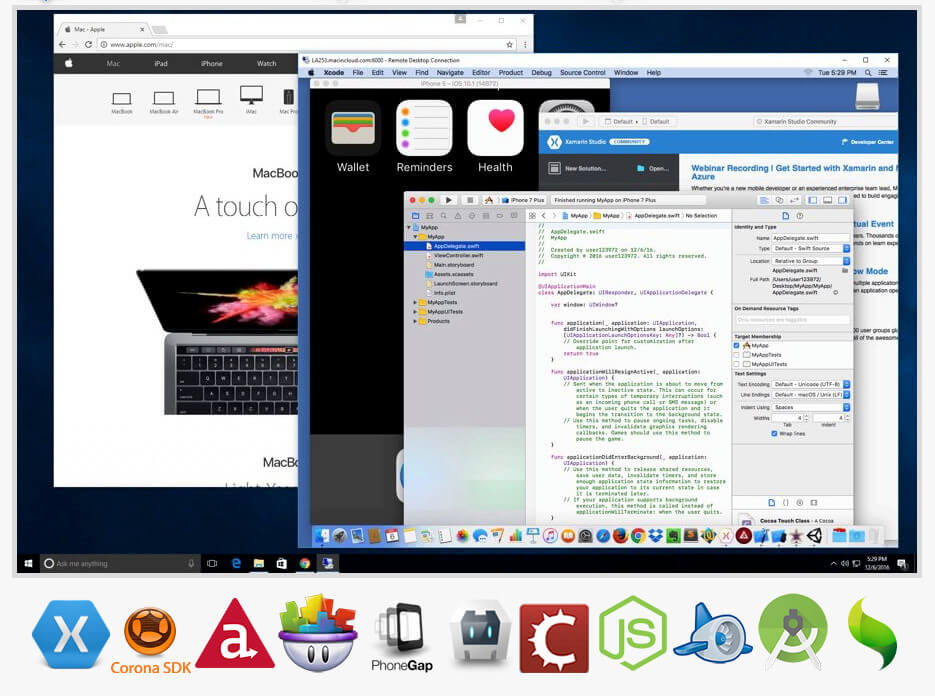935x696 pixels.
Task: Show the standard editor in the Xcode toolbar
Action: tap(764, 200)
